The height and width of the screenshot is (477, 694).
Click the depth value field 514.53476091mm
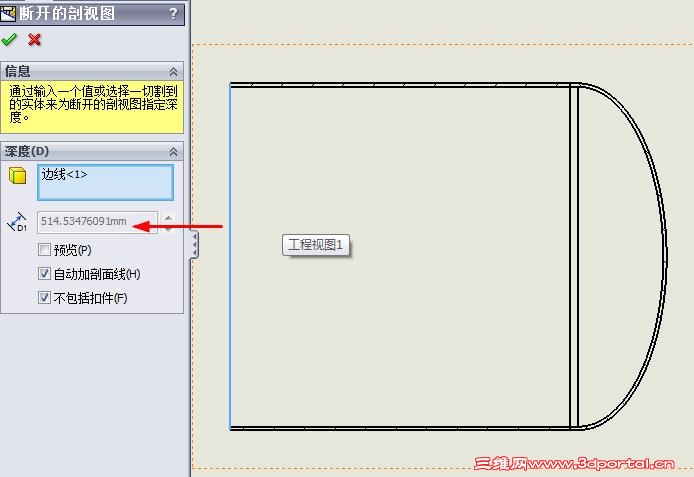pyautogui.click(x=97, y=221)
